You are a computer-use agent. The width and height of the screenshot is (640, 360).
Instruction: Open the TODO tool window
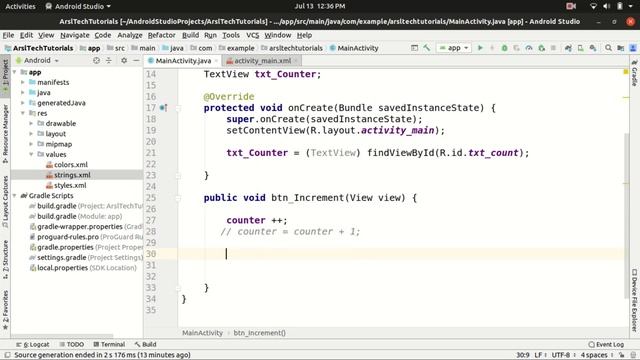tap(72, 344)
